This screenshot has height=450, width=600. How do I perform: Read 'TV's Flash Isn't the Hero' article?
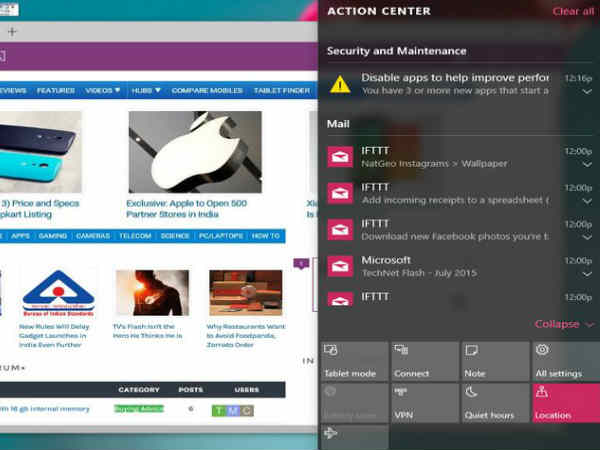(147, 331)
